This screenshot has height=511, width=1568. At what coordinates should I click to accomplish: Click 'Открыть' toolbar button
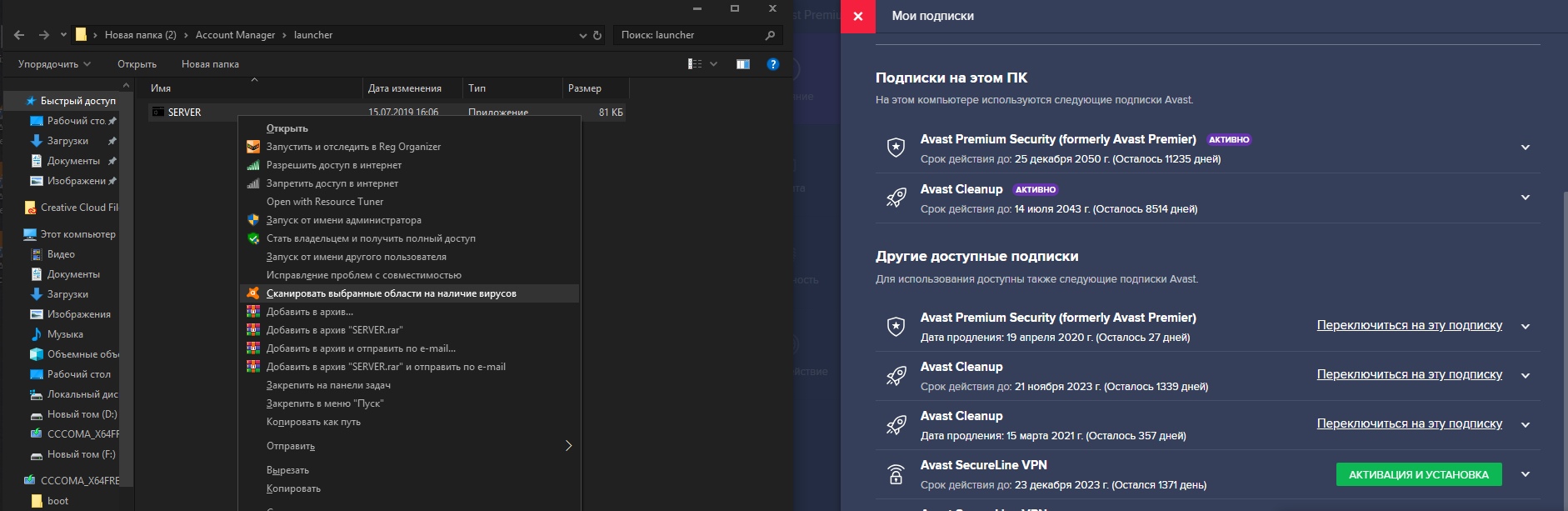tap(137, 64)
